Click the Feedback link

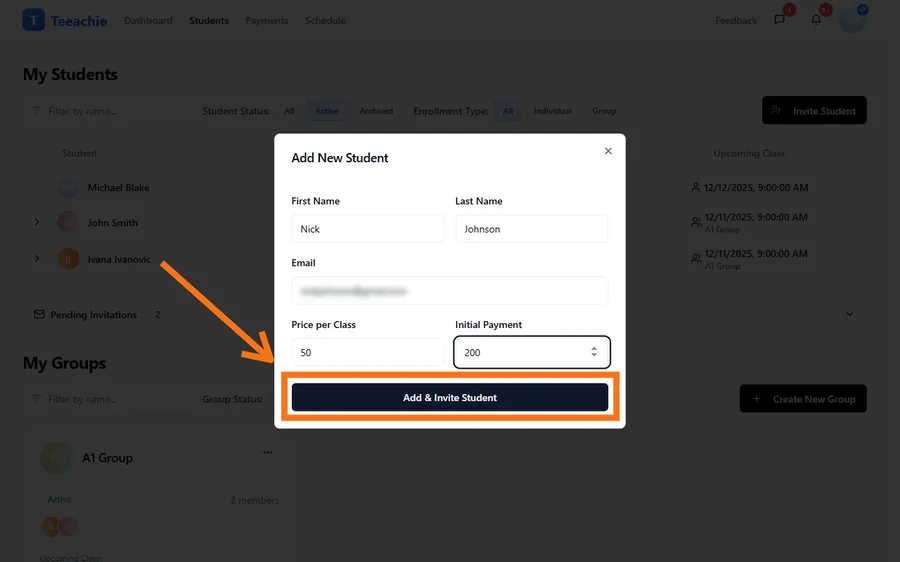coord(736,20)
